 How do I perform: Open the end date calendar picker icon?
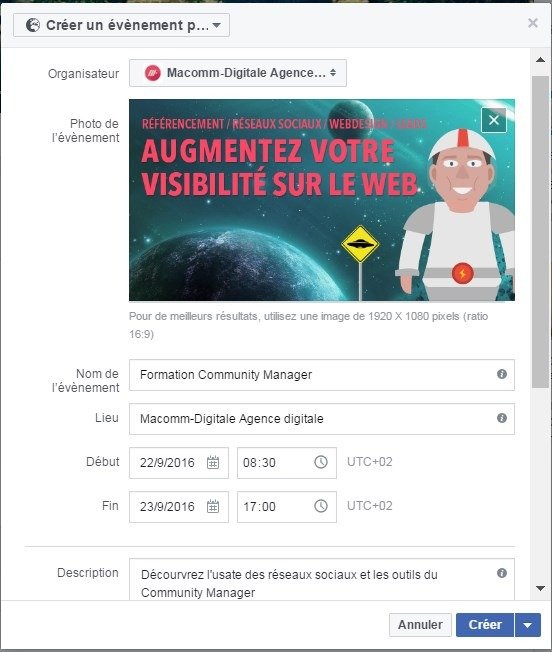click(x=213, y=506)
